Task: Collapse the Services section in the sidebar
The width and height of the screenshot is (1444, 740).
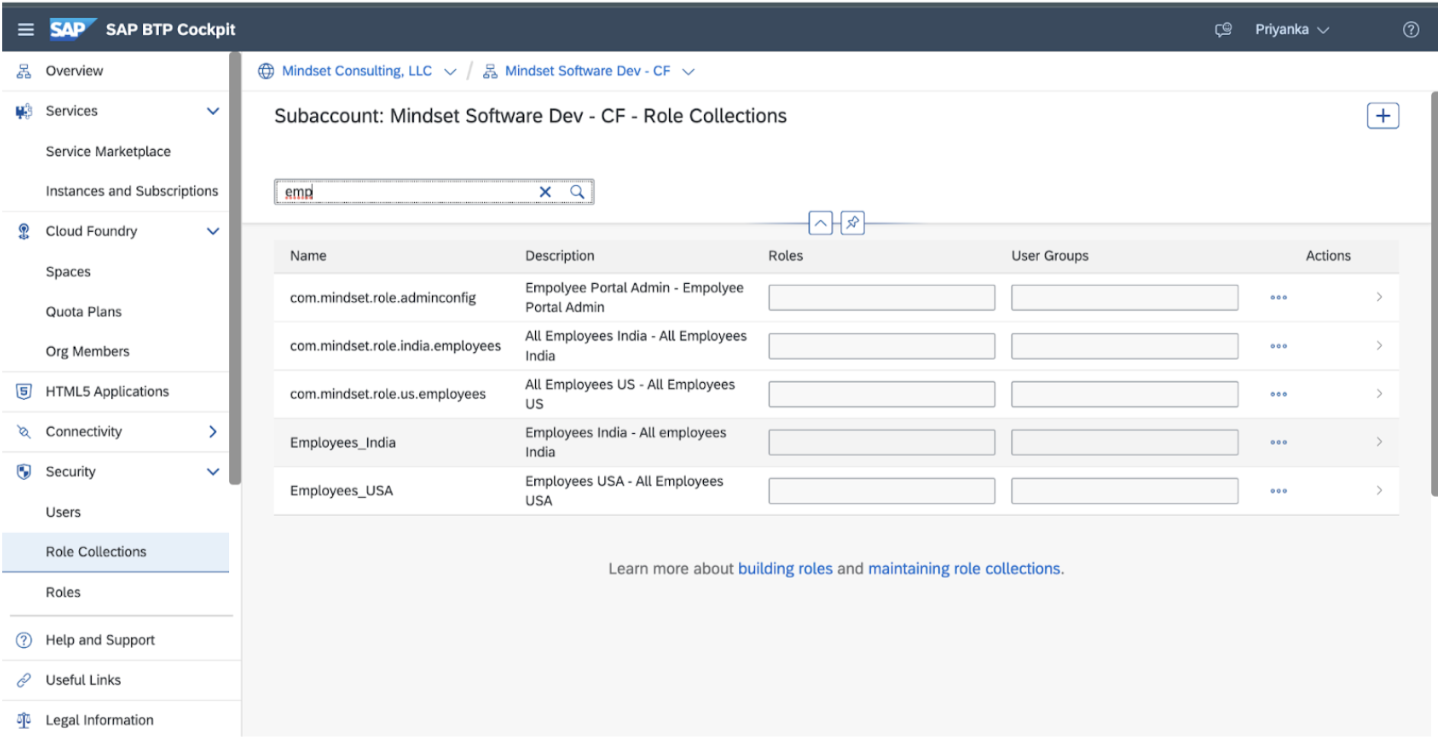Action: [213, 111]
